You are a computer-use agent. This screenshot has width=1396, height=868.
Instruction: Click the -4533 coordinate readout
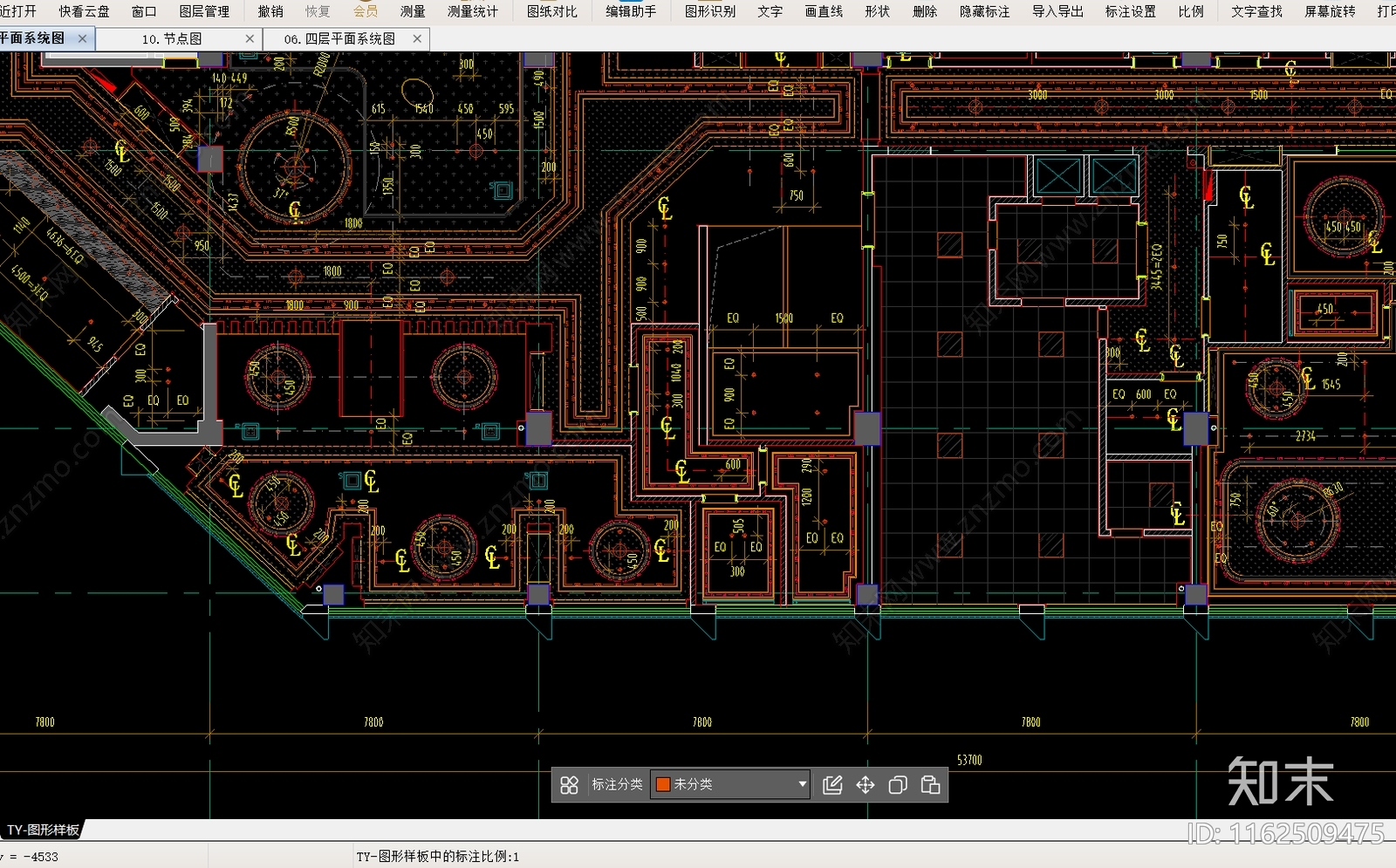click(x=41, y=857)
